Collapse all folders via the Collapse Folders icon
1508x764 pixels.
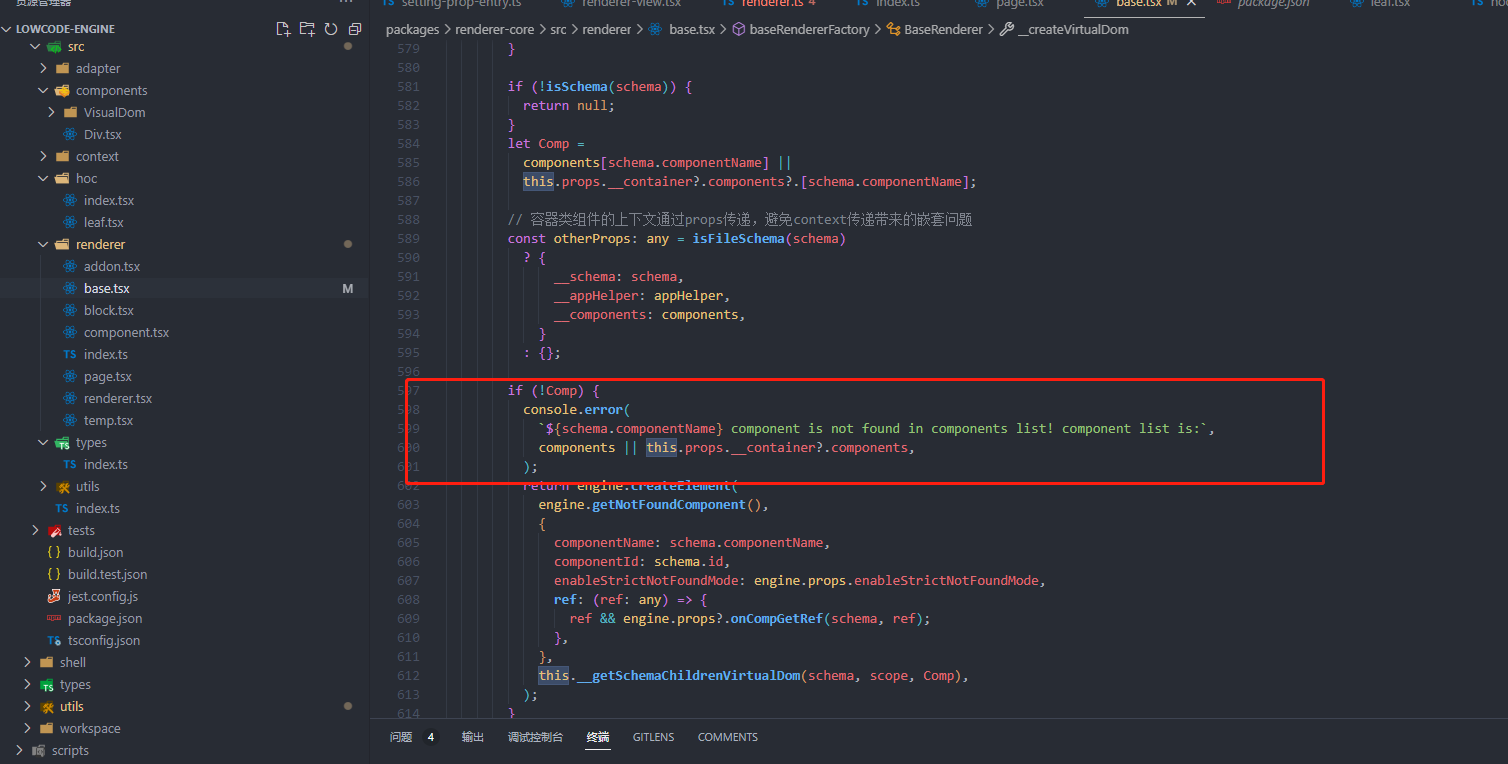[x=354, y=29]
